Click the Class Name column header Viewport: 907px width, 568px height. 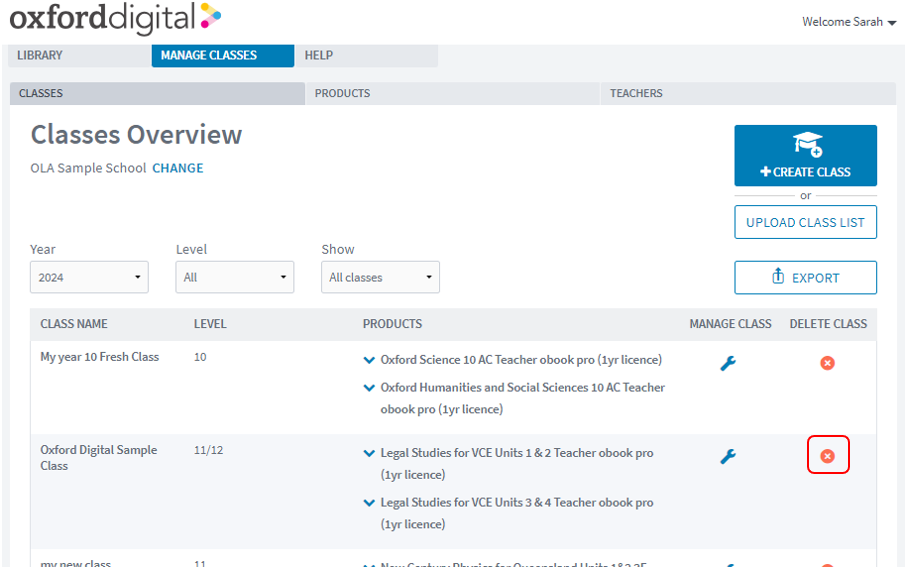pos(74,324)
